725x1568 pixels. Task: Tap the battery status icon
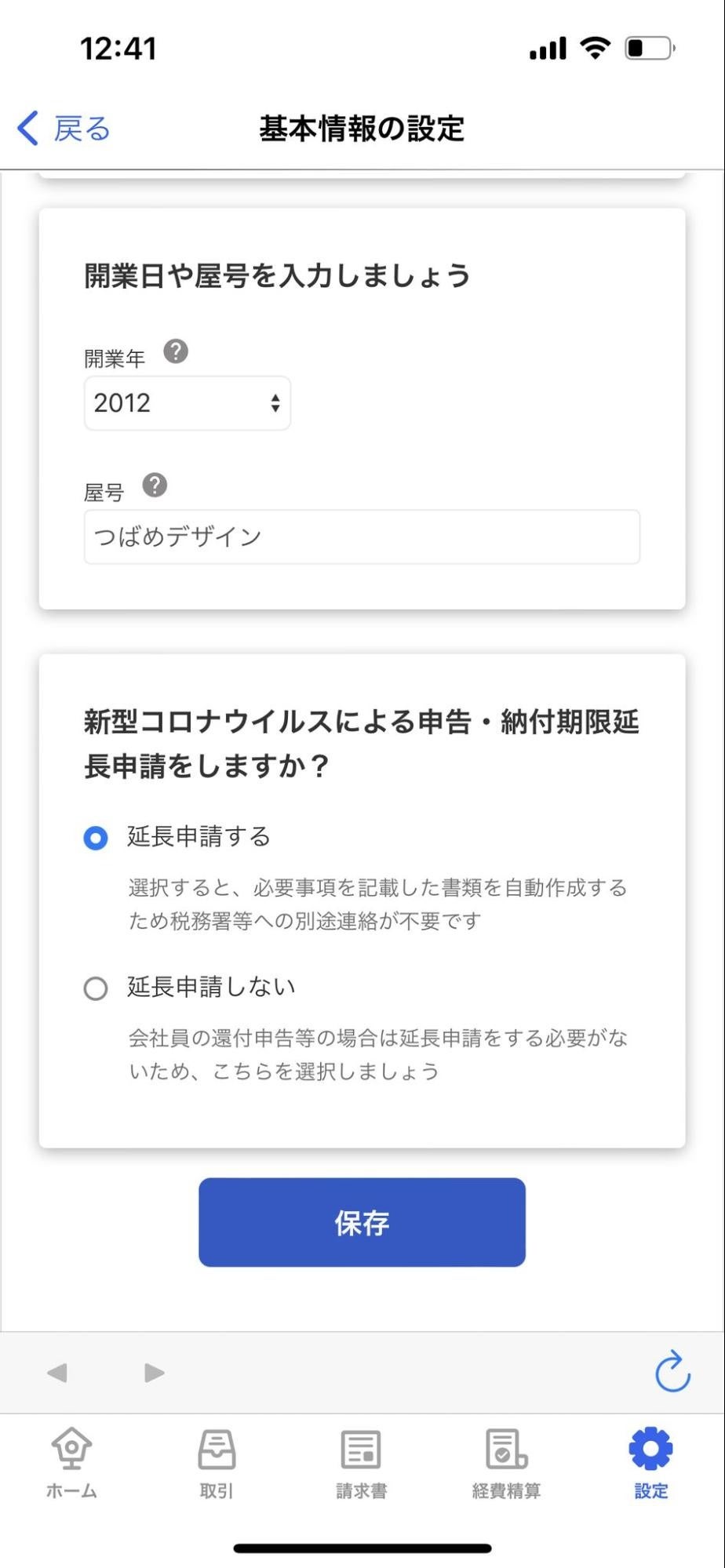point(649,49)
